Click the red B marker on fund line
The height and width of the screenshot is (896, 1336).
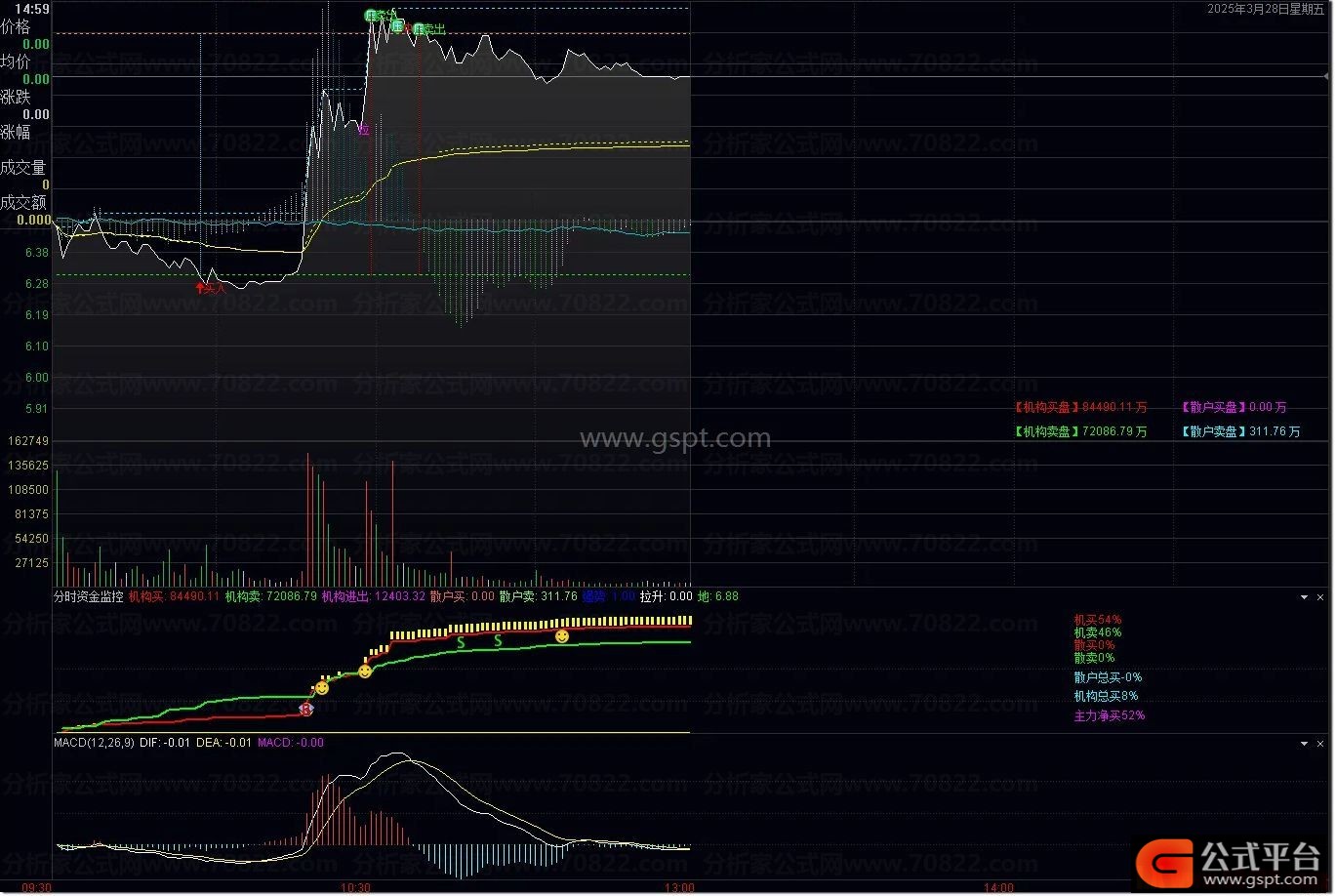pos(306,710)
